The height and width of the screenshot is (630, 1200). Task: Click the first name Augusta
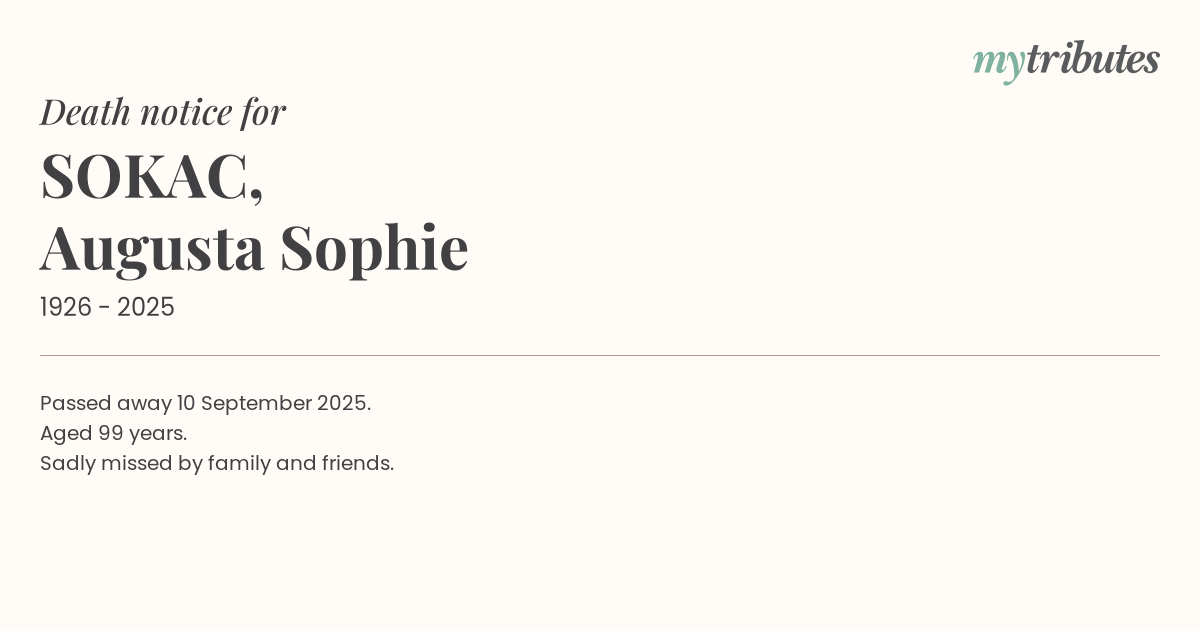[x=152, y=247]
